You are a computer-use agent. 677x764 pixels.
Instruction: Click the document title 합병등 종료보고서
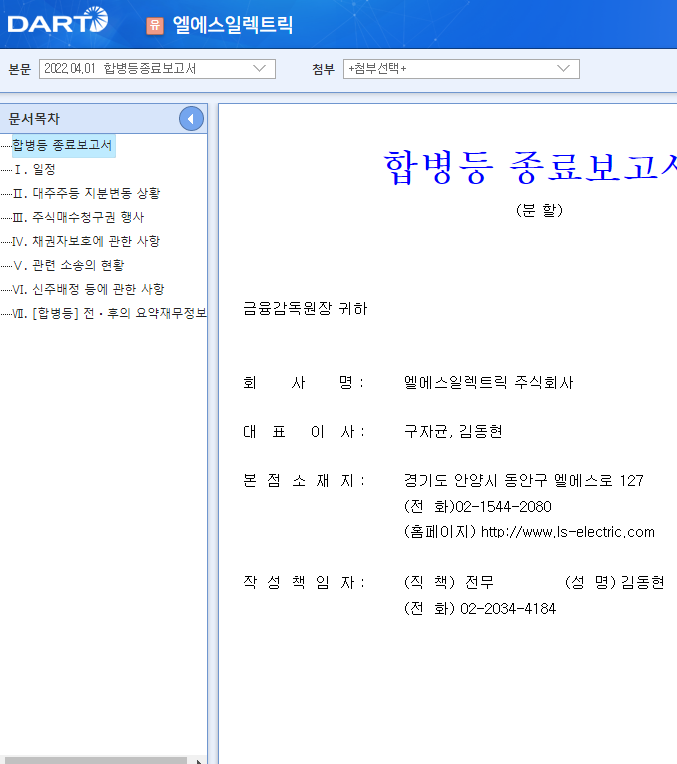pos(530,167)
